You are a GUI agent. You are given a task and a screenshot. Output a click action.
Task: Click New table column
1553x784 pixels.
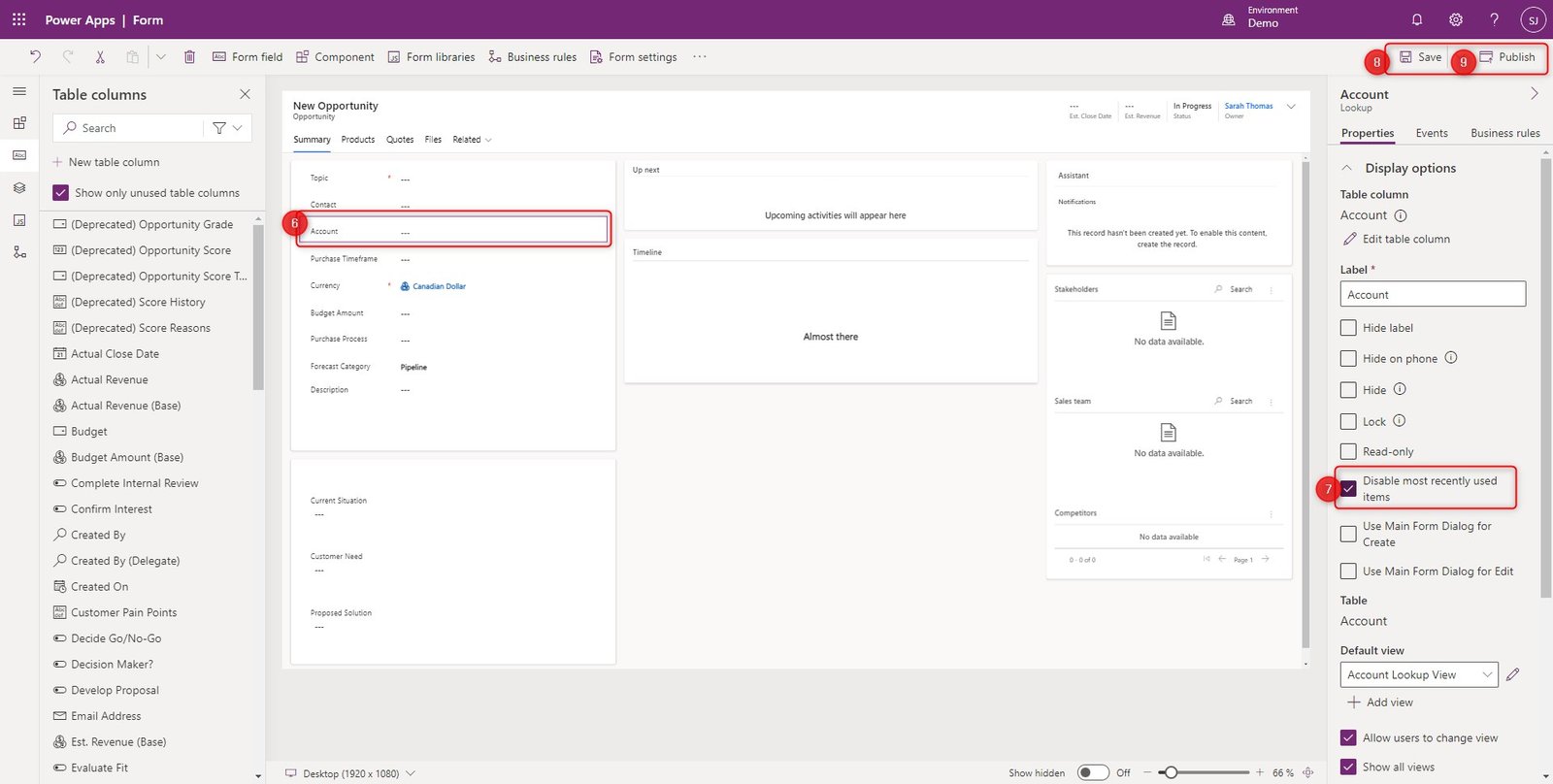106,162
